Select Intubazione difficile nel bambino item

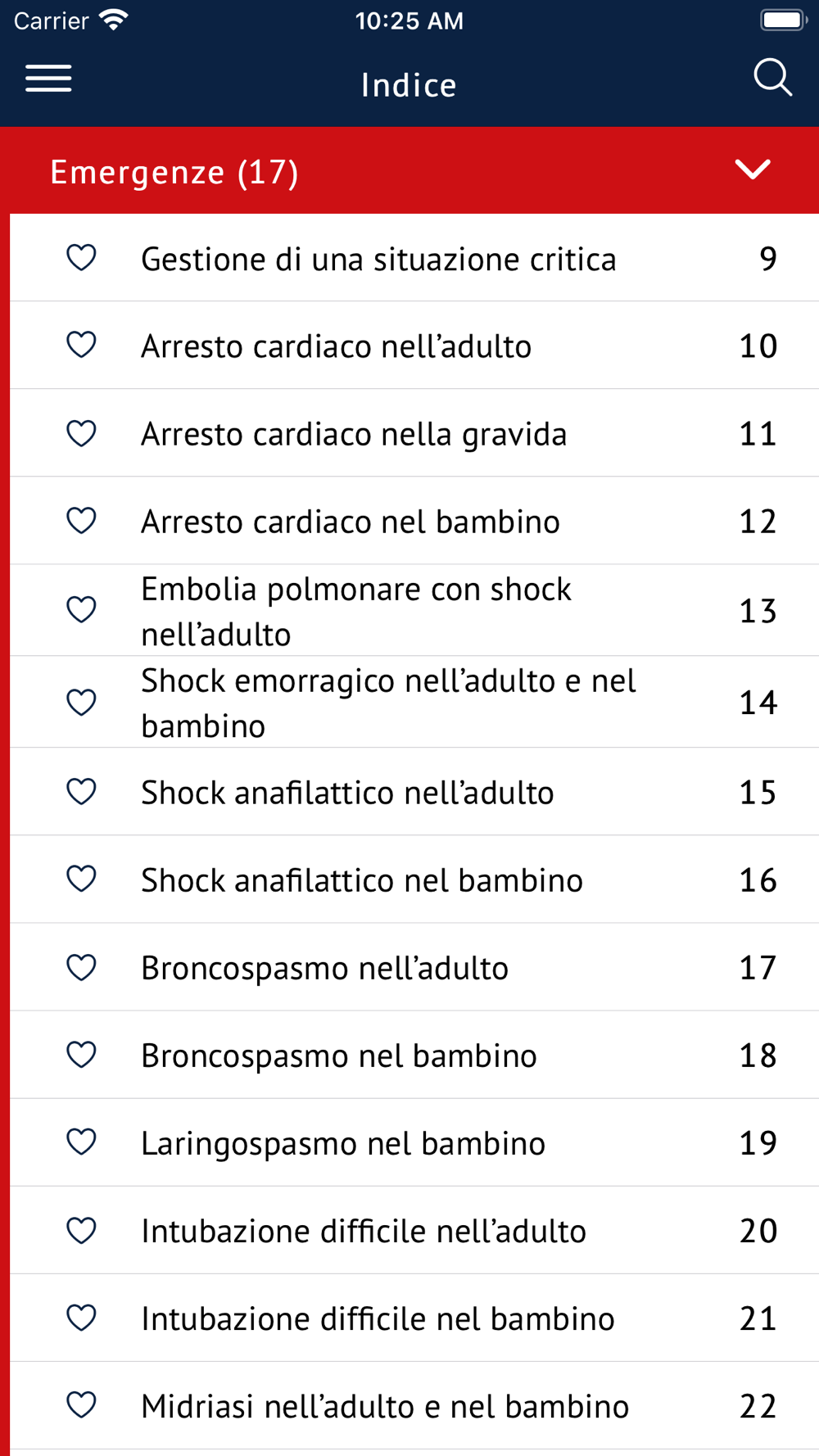(378, 1318)
